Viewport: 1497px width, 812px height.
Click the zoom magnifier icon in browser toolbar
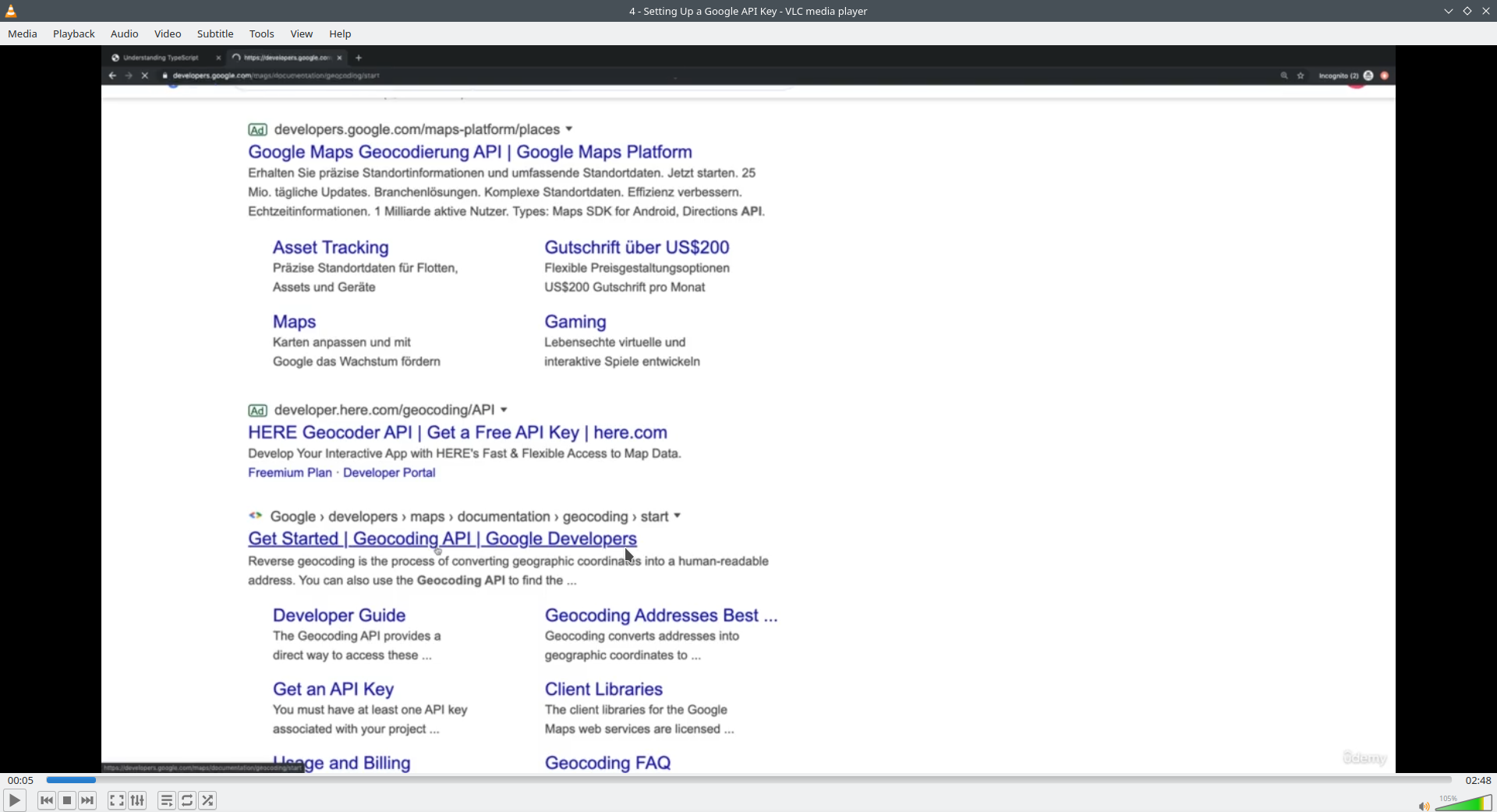[x=1284, y=76]
